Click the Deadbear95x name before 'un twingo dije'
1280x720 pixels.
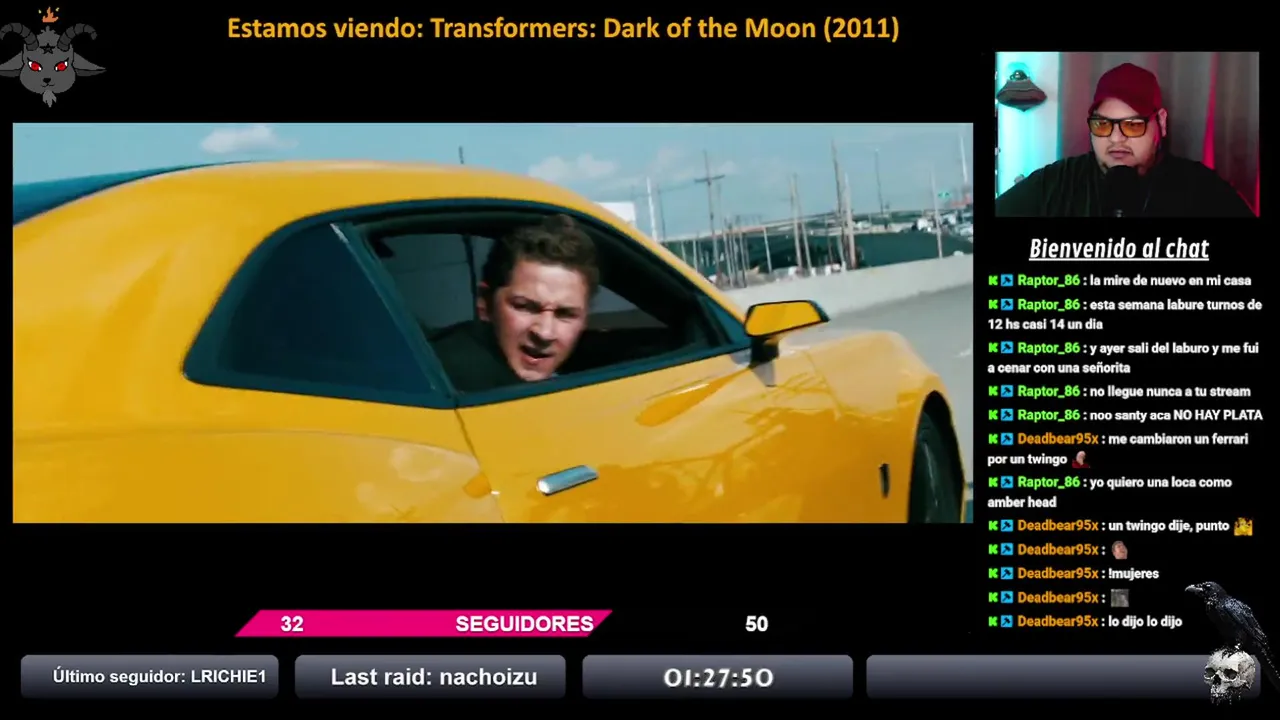(1058, 526)
